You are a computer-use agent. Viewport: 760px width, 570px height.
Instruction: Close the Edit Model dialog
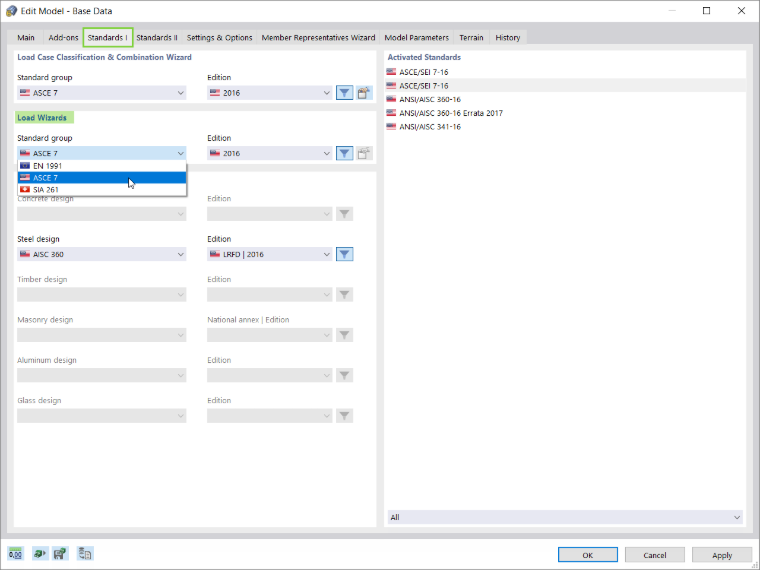coord(741,11)
